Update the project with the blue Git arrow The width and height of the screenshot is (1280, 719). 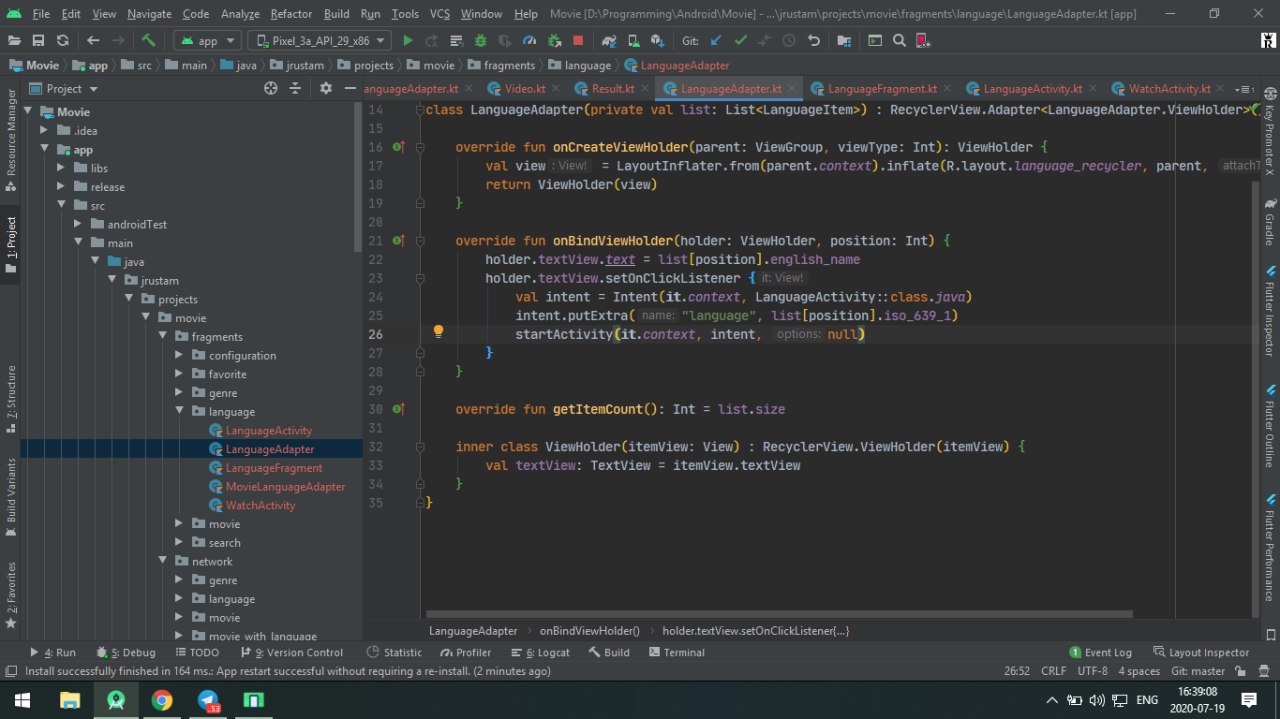tap(716, 41)
